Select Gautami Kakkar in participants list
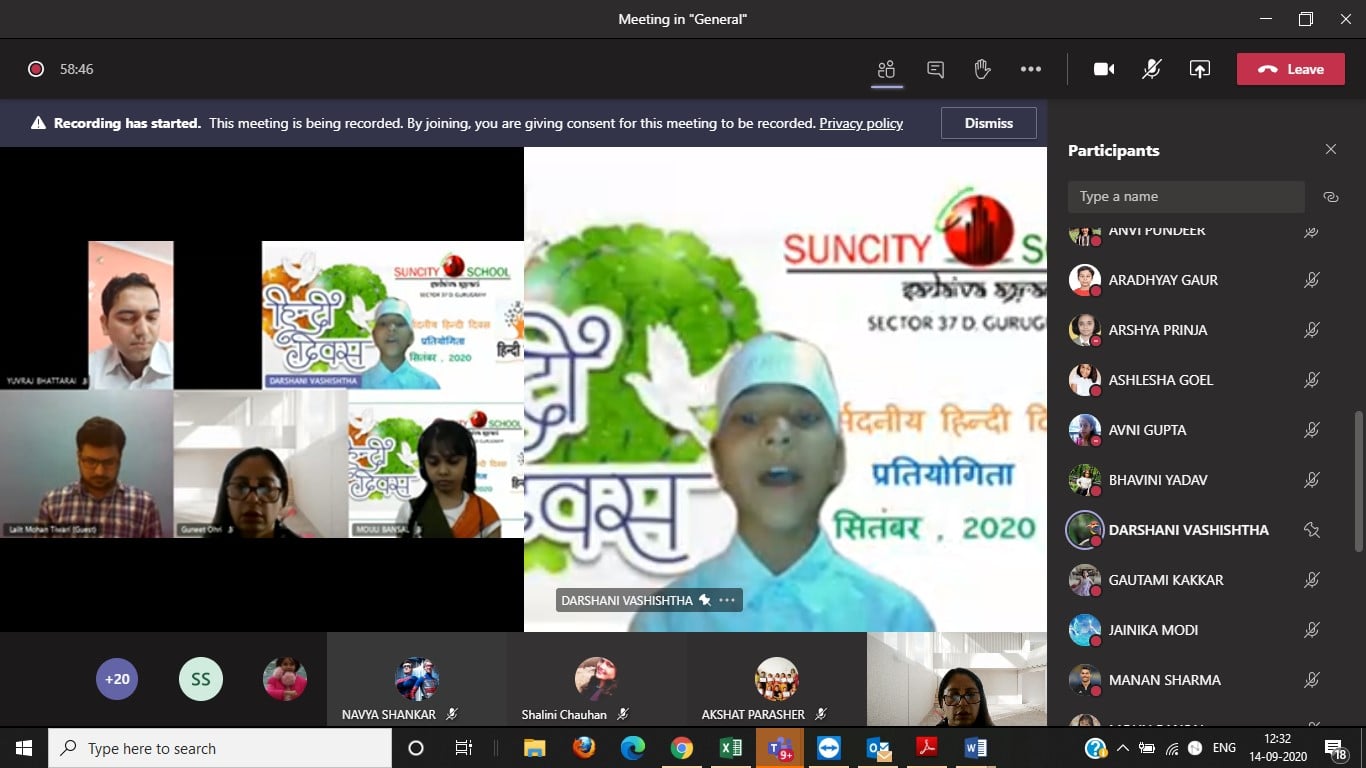Viewport: 1366px width, 768px height. point(1165,580)
